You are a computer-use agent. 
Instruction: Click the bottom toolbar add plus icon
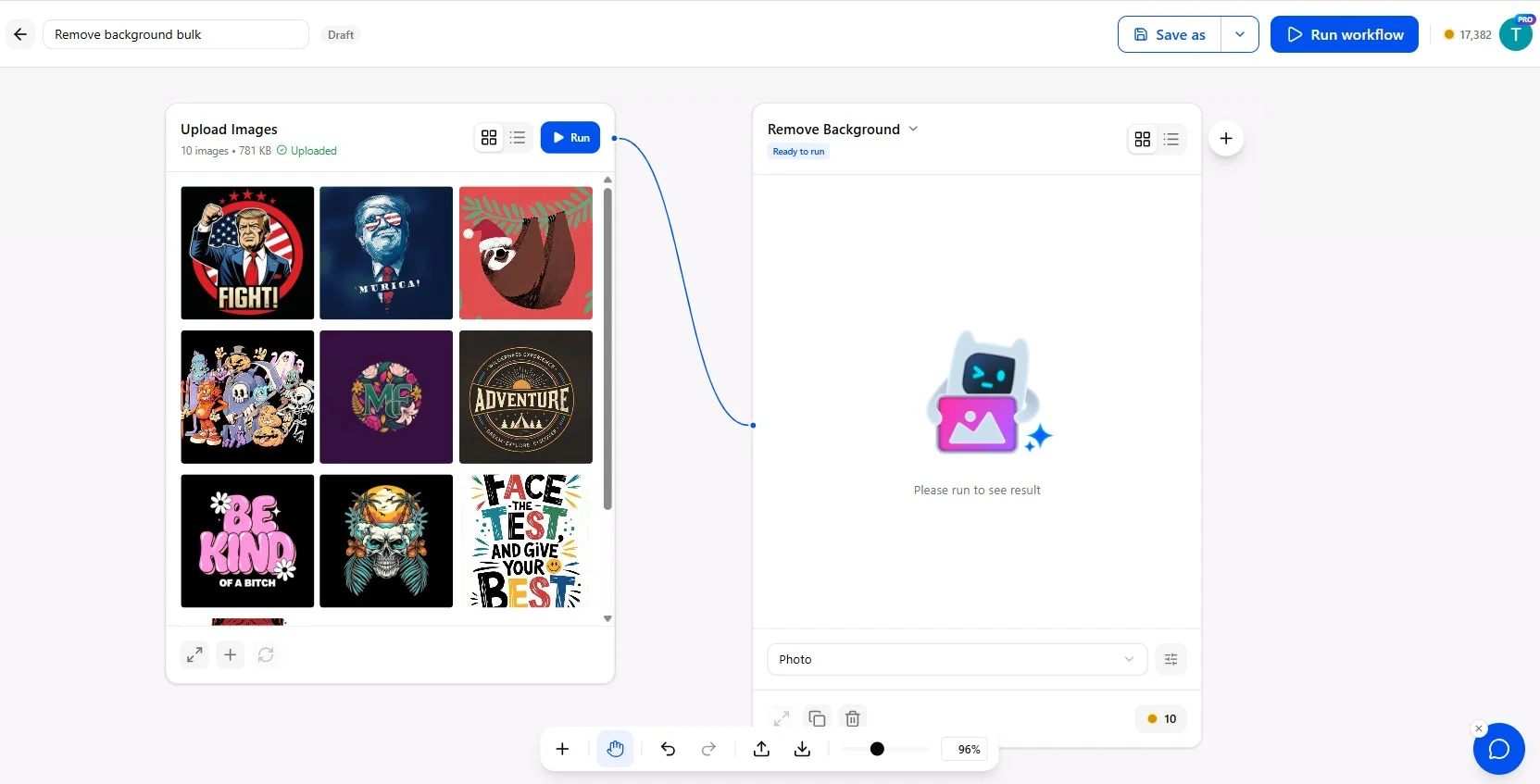pos(562,749)
